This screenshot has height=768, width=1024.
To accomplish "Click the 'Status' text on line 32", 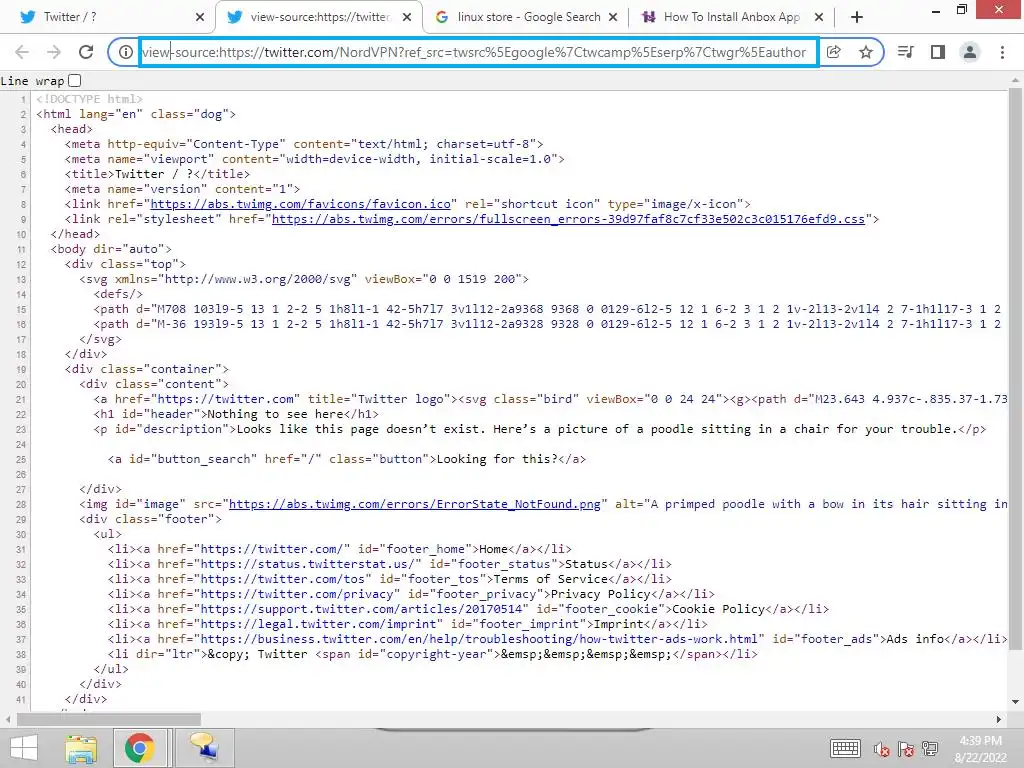I will coord(586,564).
